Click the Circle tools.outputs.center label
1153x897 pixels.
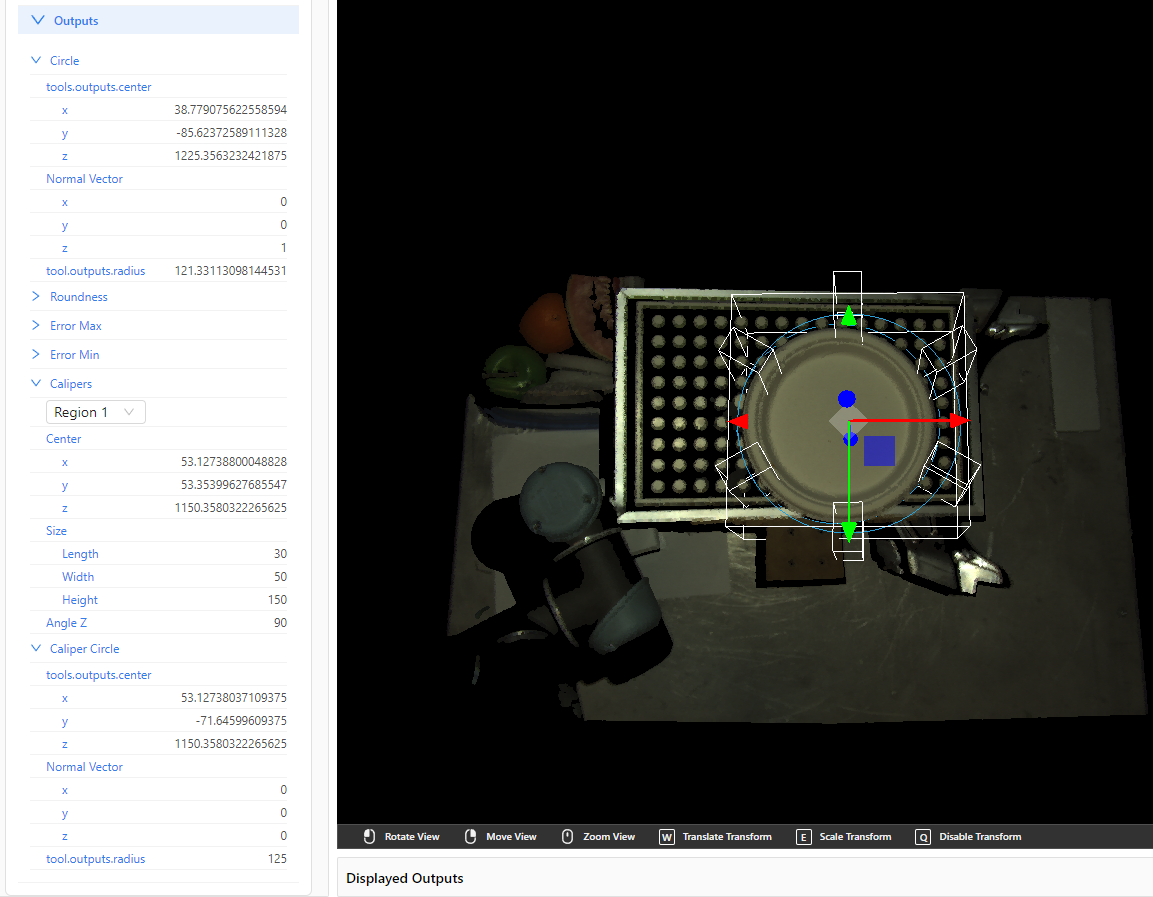(x=99, y=87)
